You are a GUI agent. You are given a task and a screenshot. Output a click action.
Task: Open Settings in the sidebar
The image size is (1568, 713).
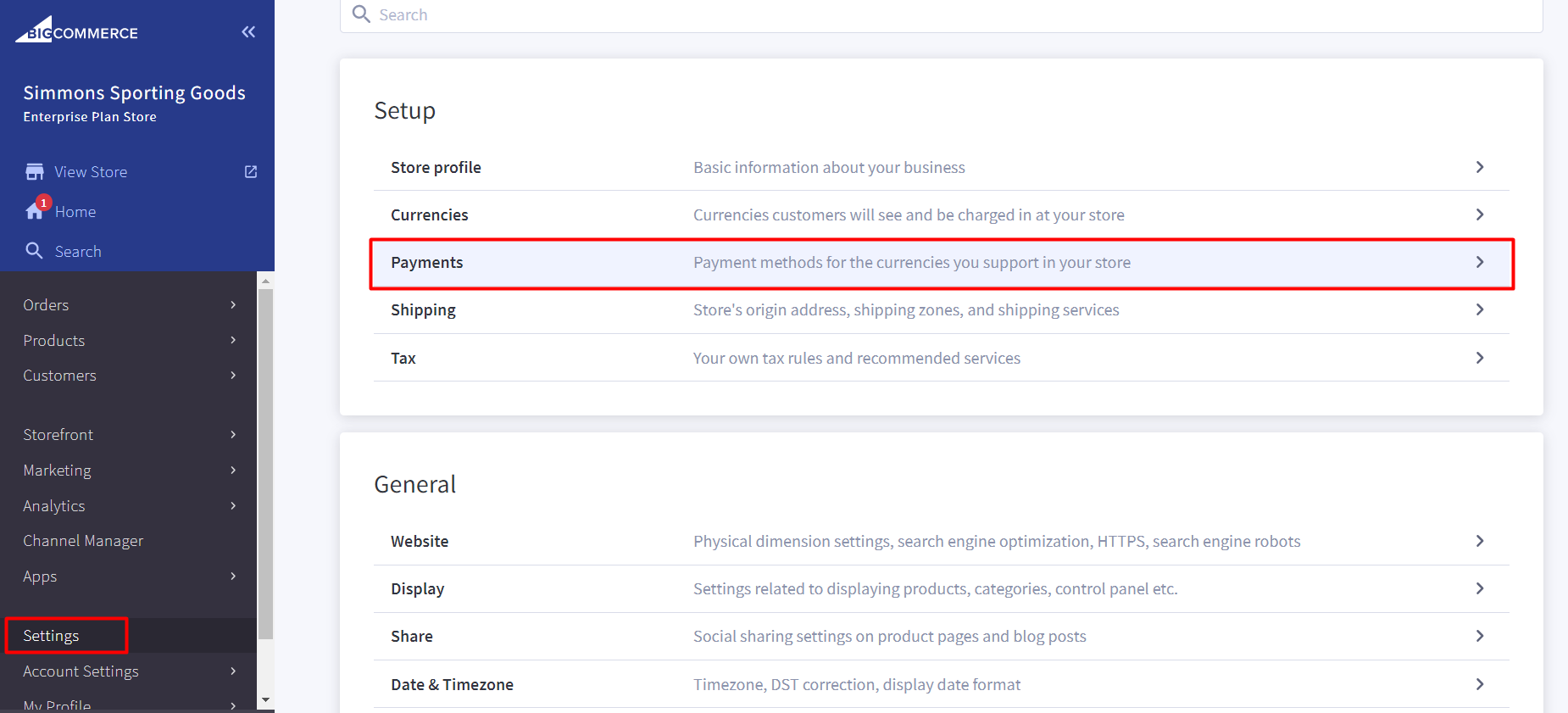pyautogui.click(x=52, y=636)
